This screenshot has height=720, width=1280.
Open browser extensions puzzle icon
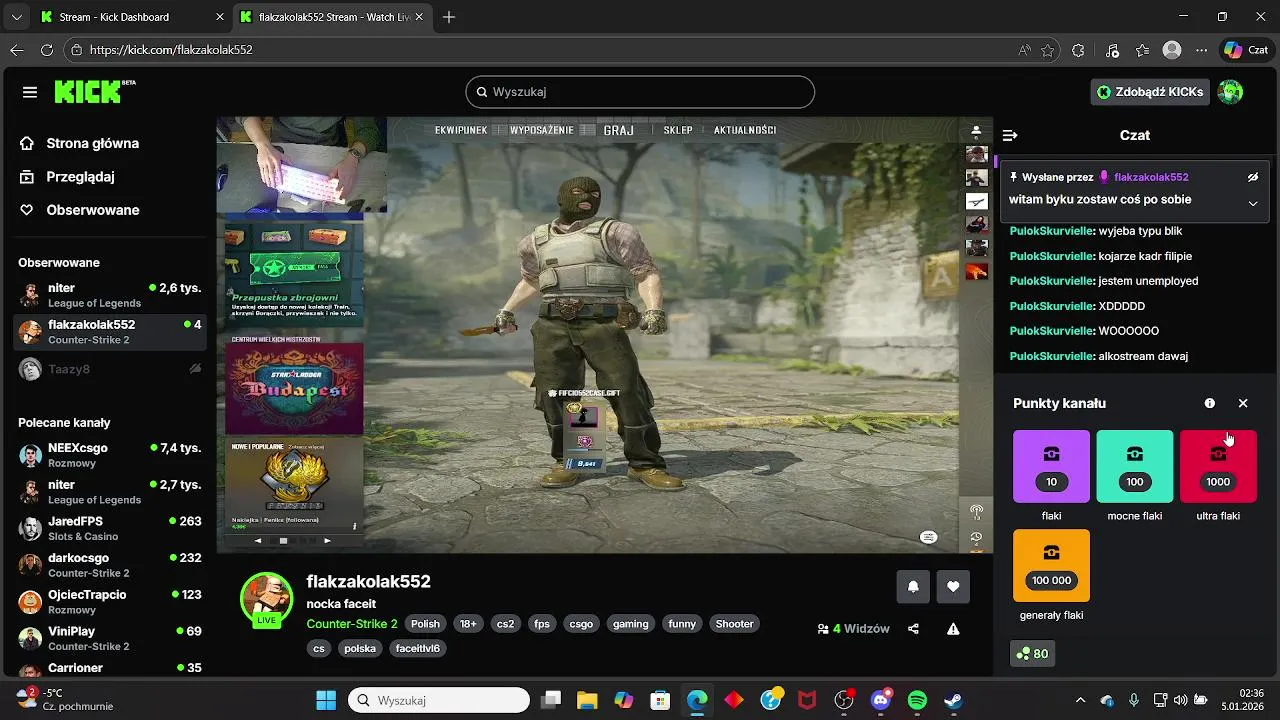pos(1078,50)
